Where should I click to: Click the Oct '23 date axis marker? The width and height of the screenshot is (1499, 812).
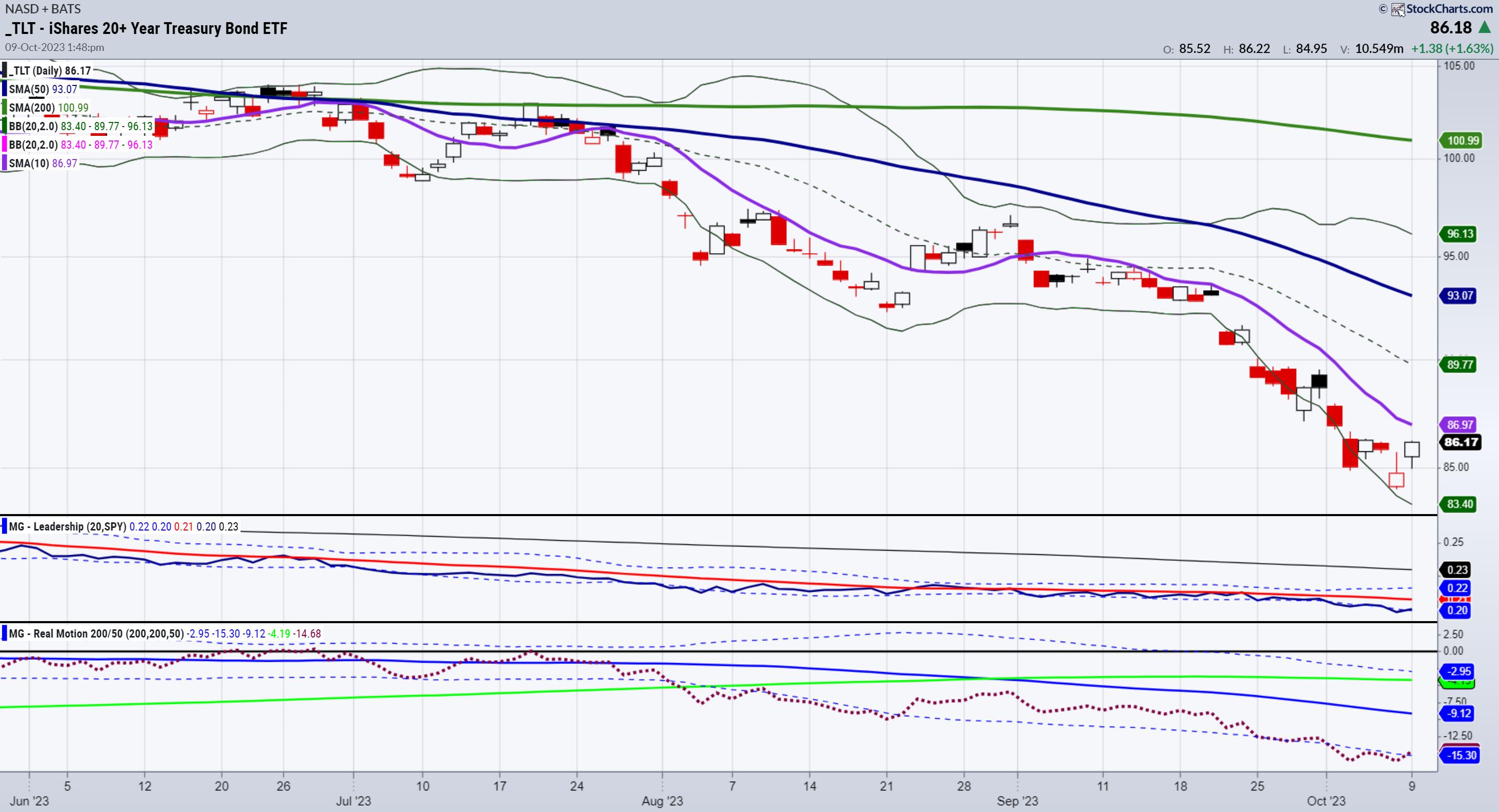(x=1326, y=800)
